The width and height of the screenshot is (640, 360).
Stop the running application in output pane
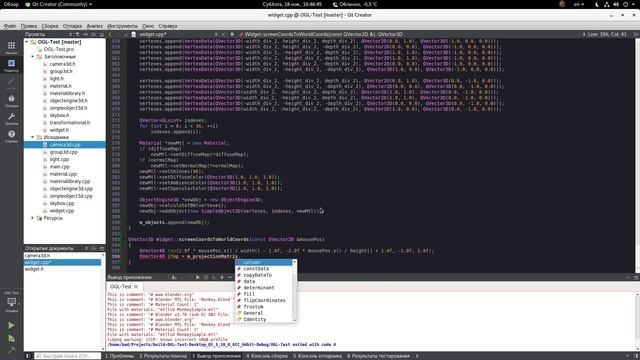tap(206, 278)
